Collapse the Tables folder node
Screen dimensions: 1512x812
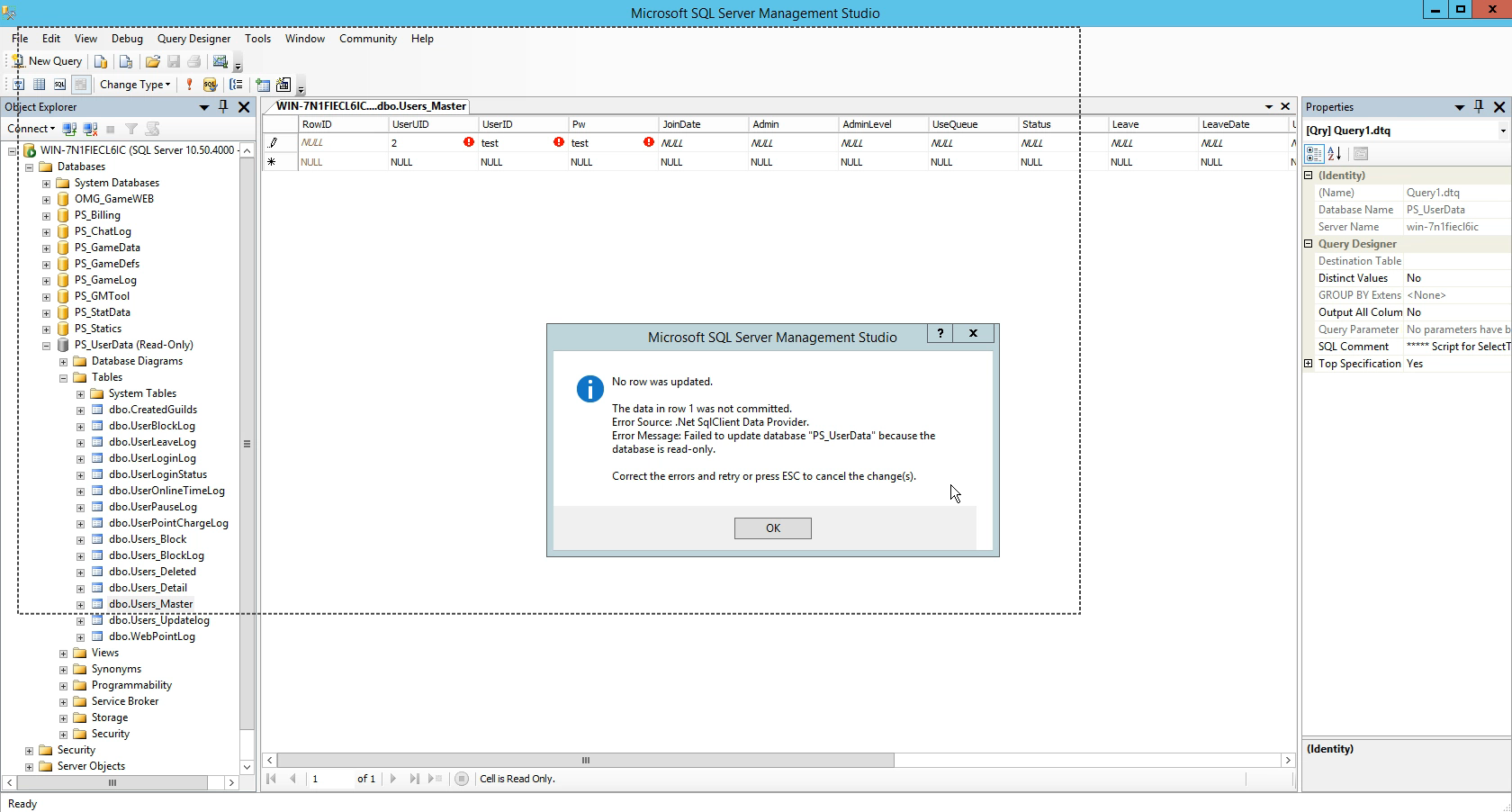point(63,377)
